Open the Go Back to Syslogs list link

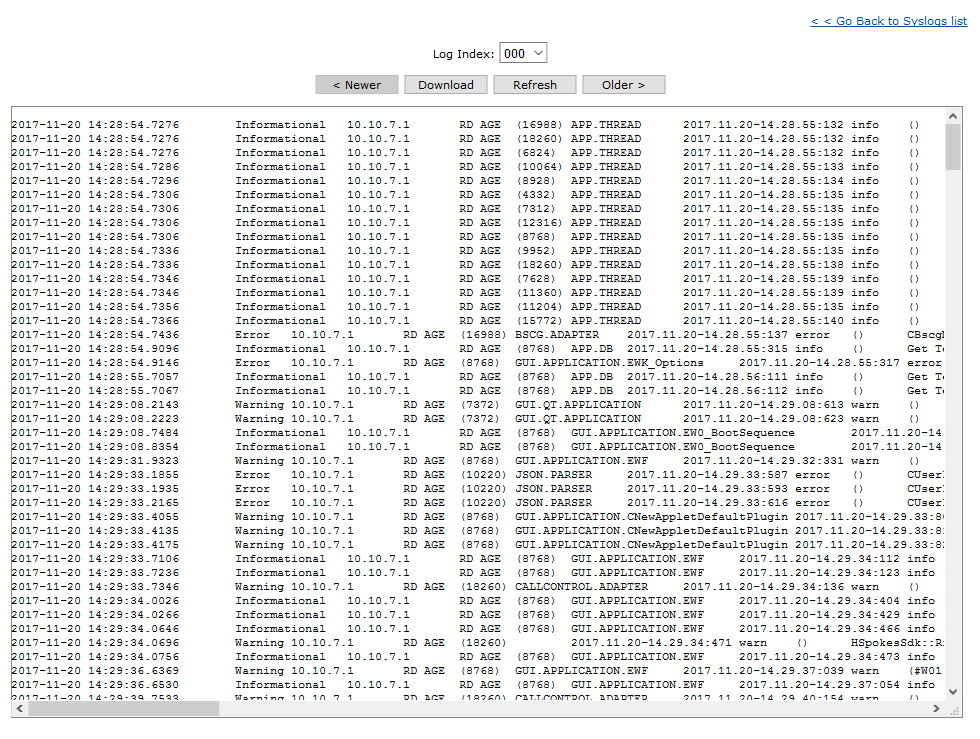pos(888,20)
